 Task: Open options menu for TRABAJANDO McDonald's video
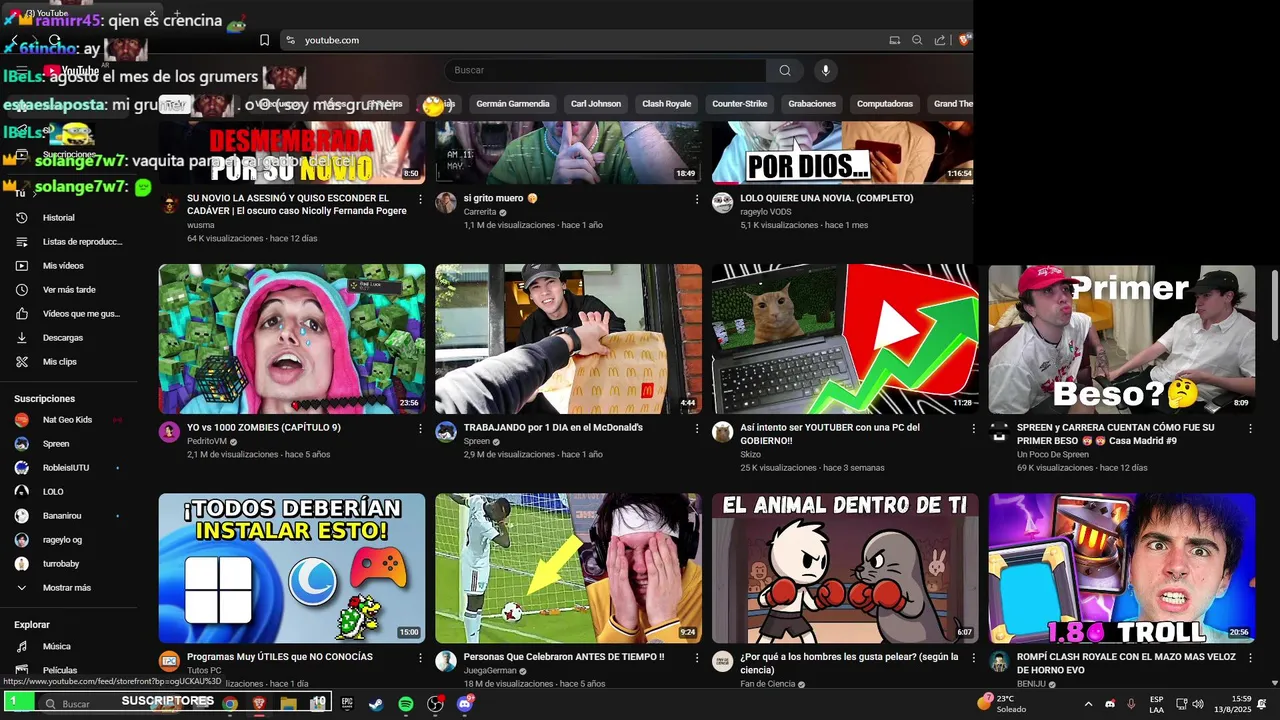[x=697, y=428]
